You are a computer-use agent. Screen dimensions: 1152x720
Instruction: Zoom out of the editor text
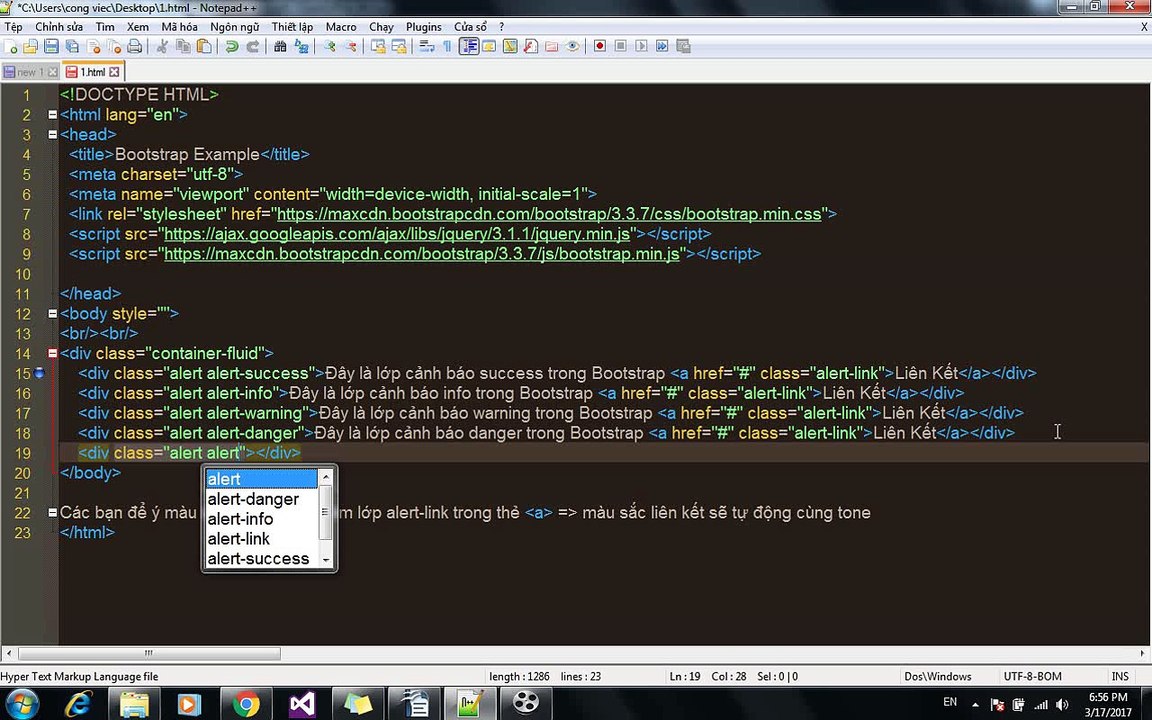click(x=350, y=46)
